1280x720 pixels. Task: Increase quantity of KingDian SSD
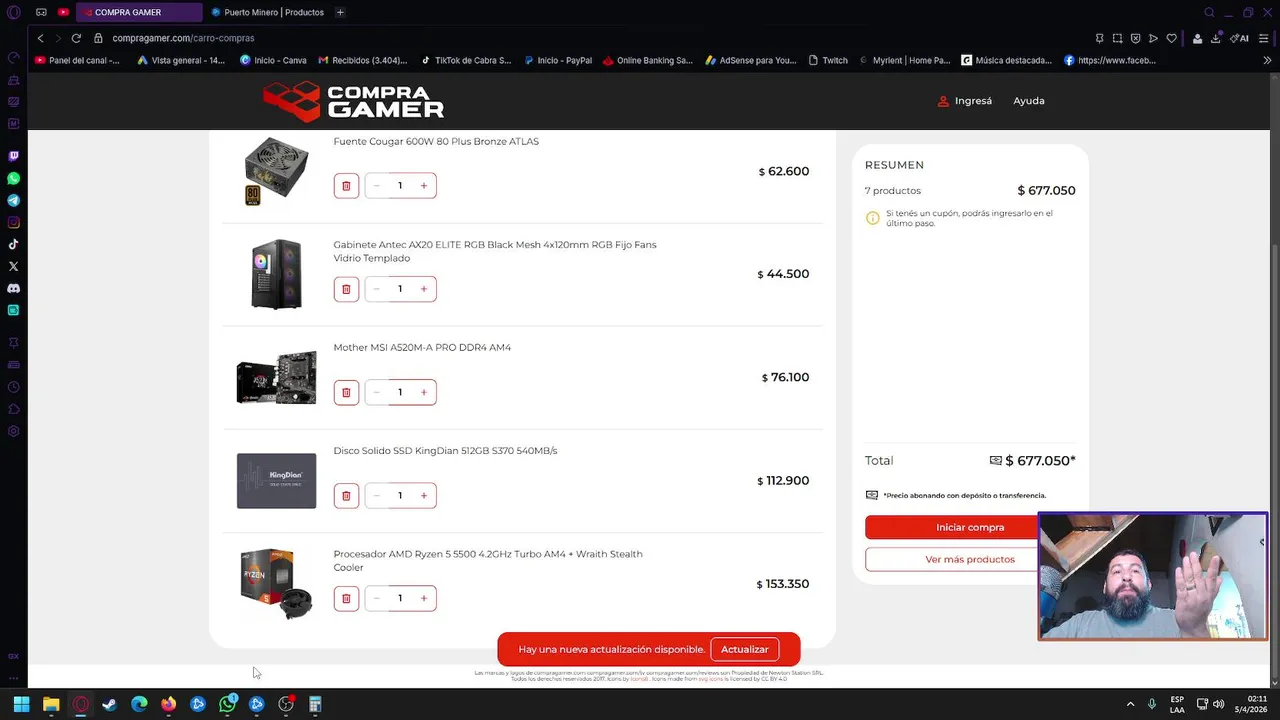[x=424, y=495]
